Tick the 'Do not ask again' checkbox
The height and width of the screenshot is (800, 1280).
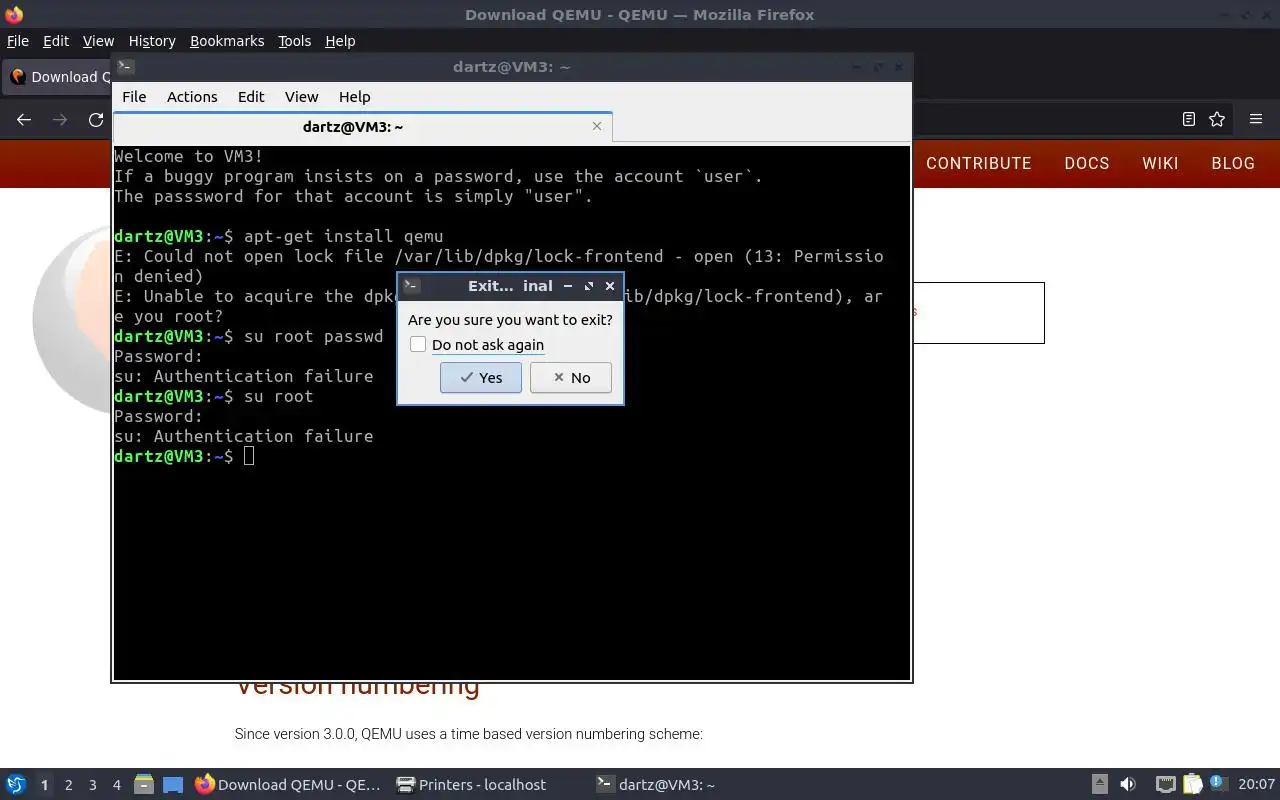[418, 344]
